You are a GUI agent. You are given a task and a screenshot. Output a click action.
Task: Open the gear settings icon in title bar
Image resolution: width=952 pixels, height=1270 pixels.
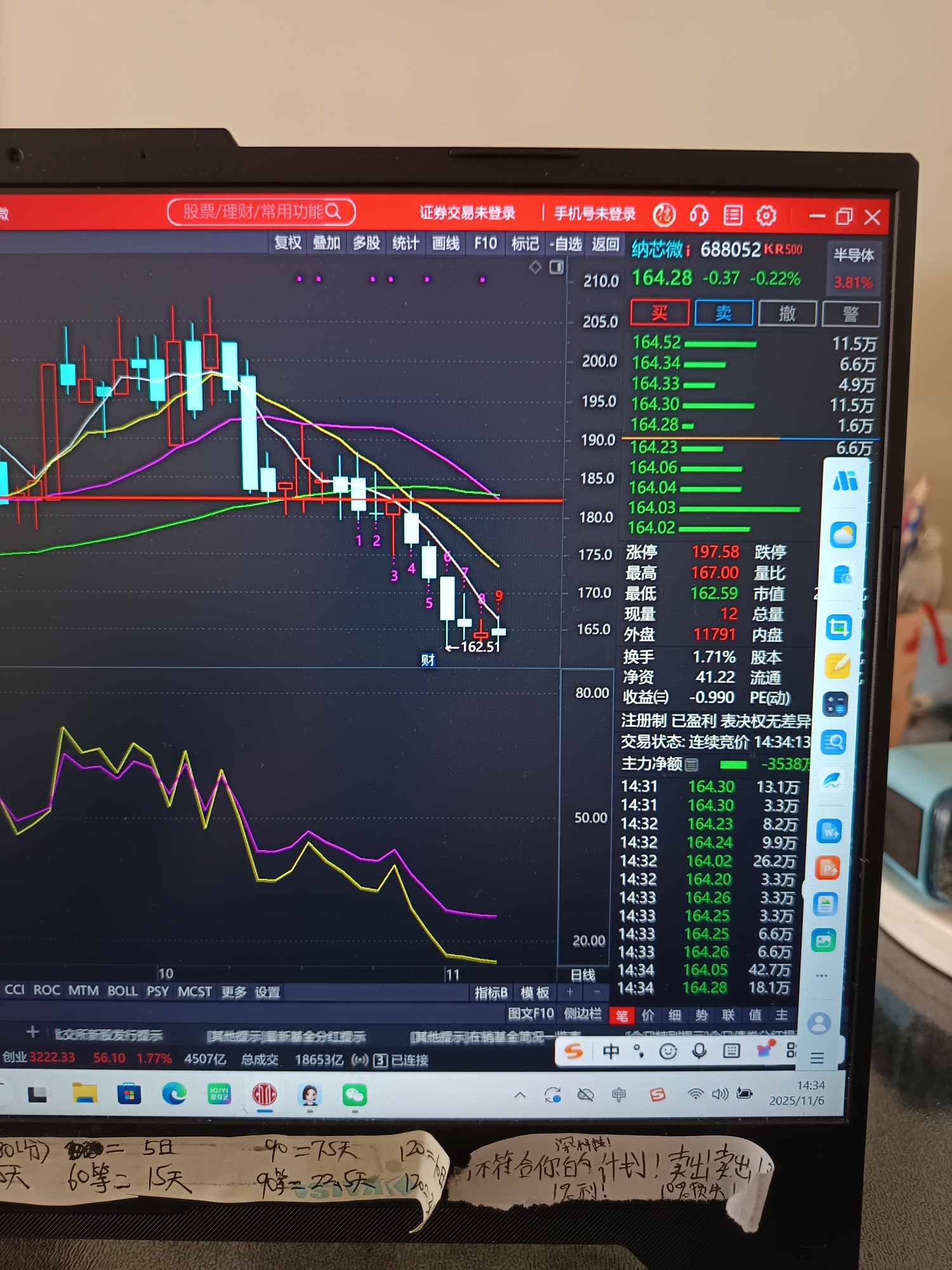(x=766, y=216)
